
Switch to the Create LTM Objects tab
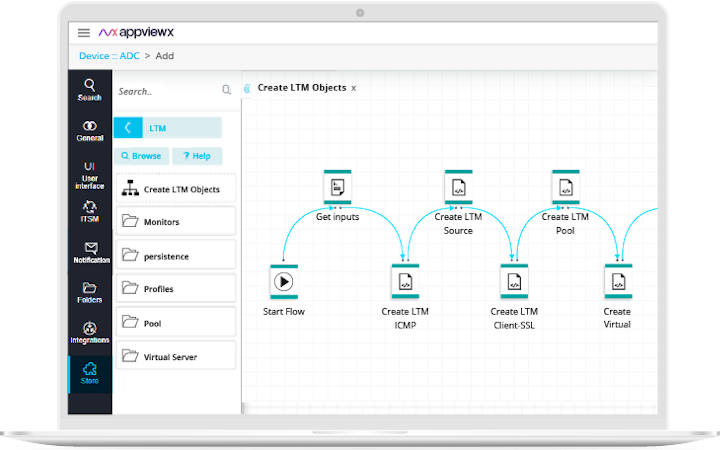[302, 88]
